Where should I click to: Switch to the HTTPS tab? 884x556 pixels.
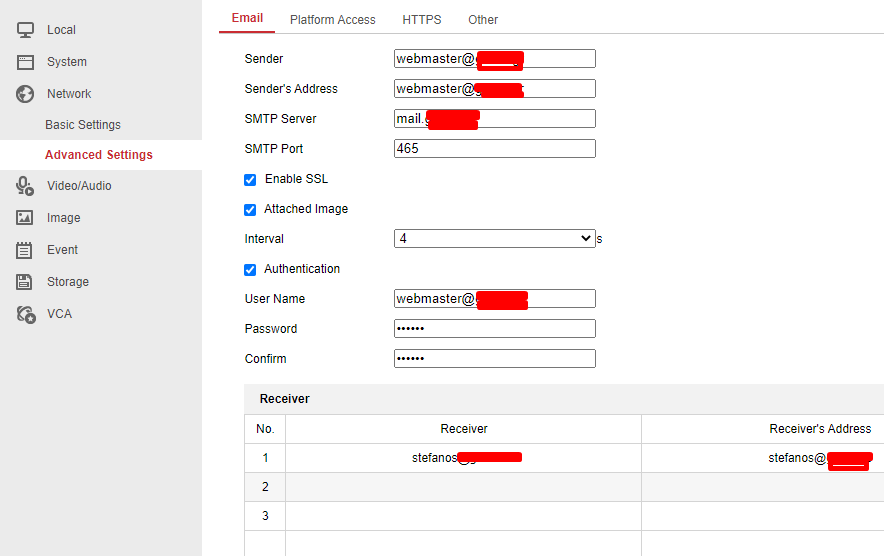point(421,20)
